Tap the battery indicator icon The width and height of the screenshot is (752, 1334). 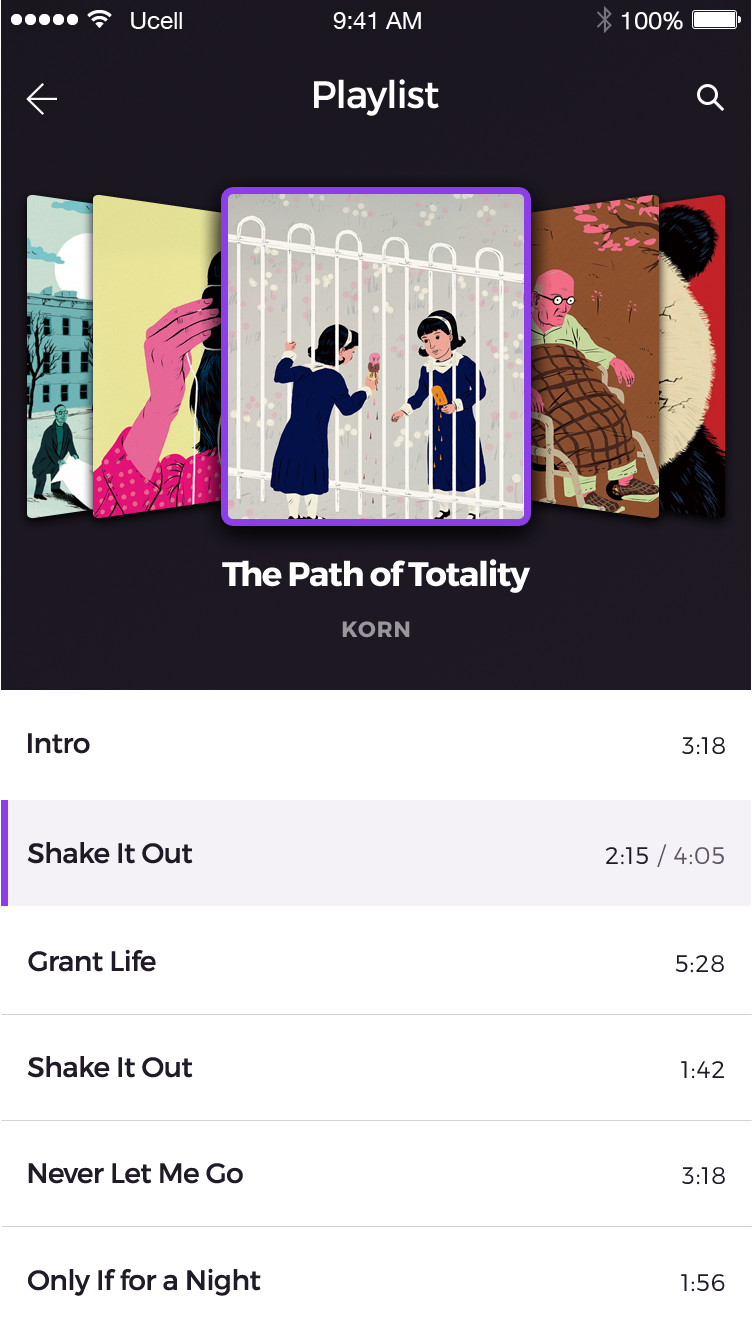tap(715, 20)
